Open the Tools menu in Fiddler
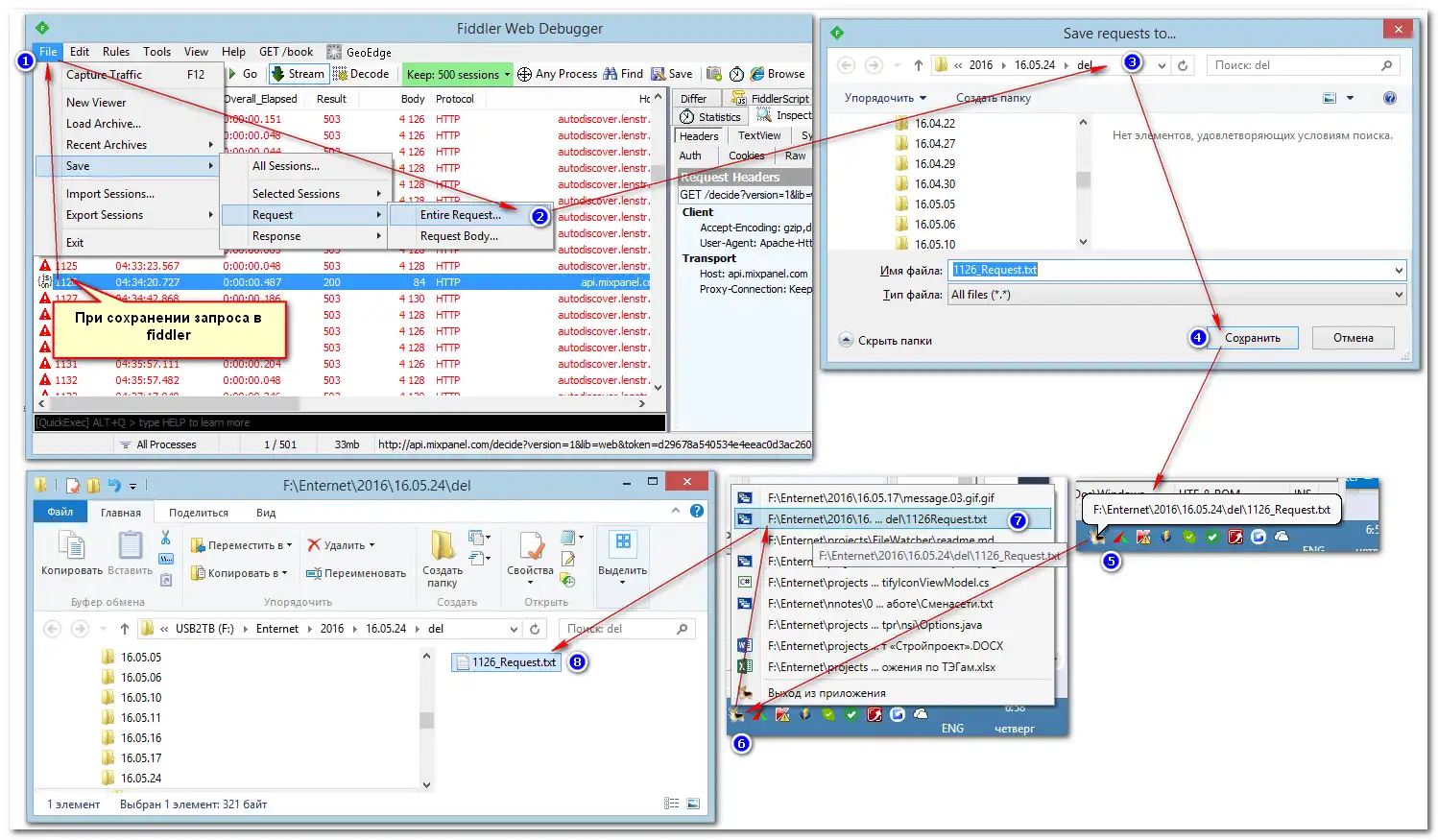 click(156, 52)
